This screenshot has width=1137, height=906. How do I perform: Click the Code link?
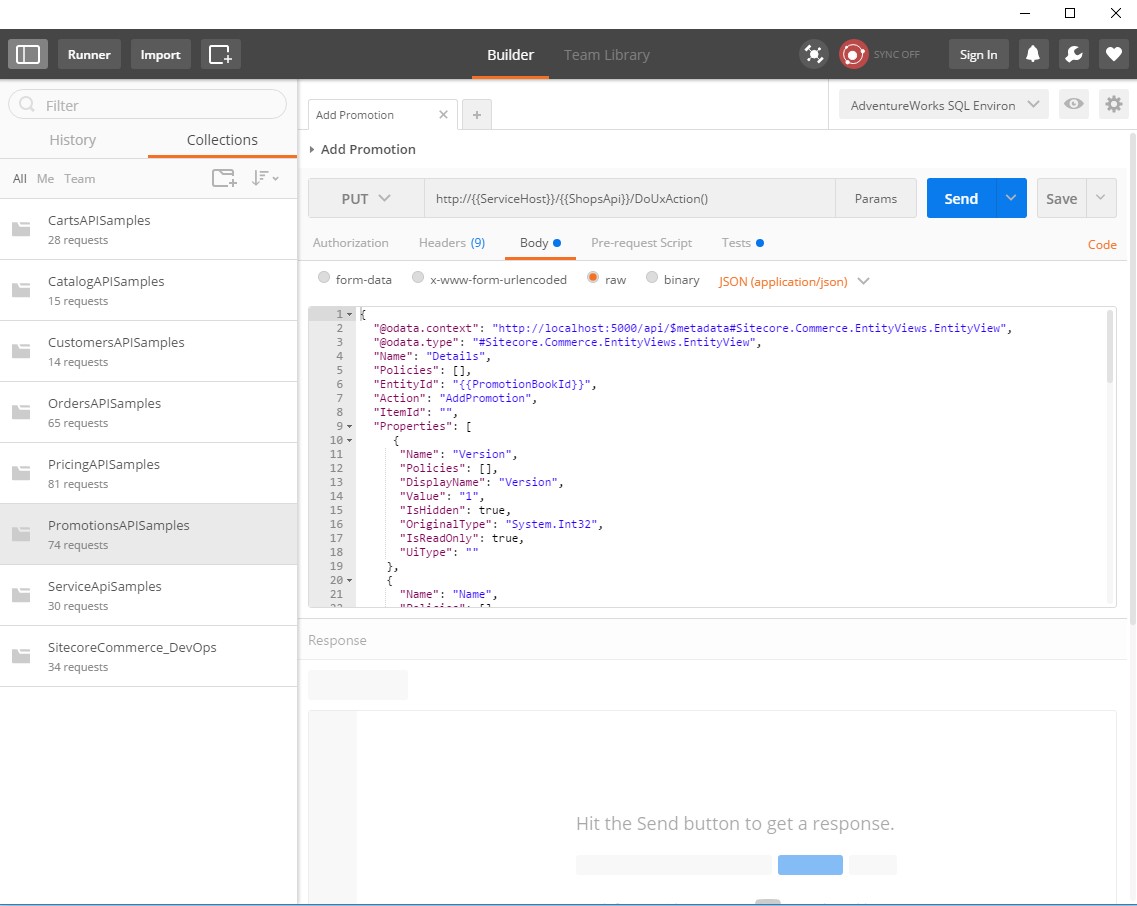tap(1102, 244)
